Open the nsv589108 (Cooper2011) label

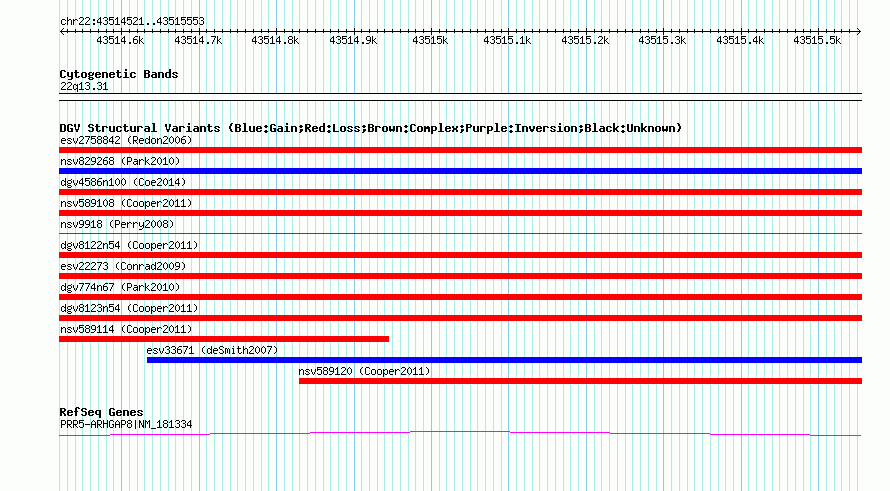tap(126, 203)
